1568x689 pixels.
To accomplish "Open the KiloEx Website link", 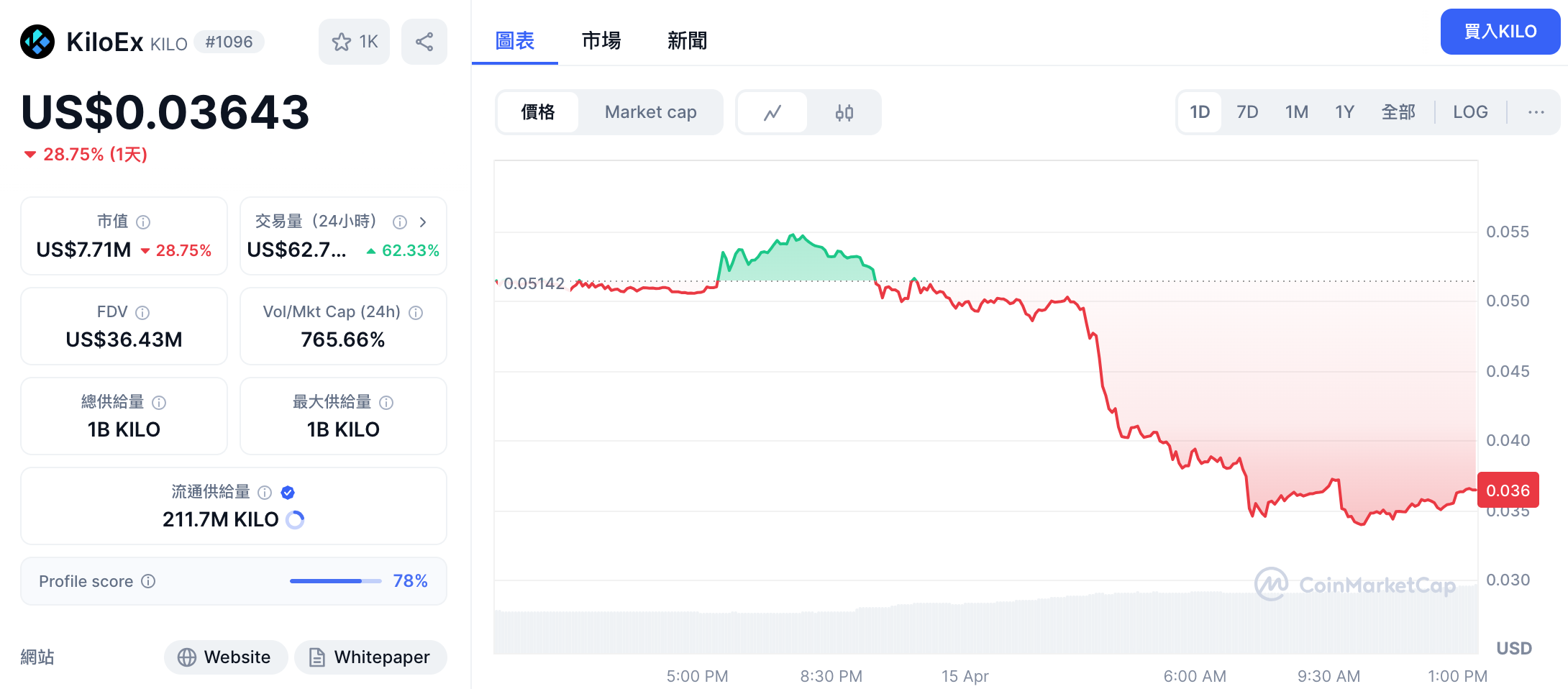I will pos(226,657).
